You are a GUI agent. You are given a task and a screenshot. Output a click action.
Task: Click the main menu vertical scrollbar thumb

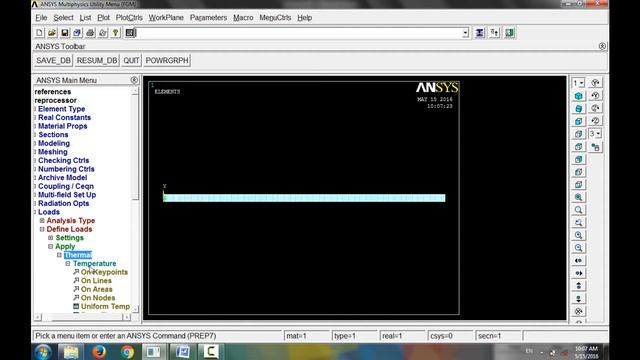point(135,147)
